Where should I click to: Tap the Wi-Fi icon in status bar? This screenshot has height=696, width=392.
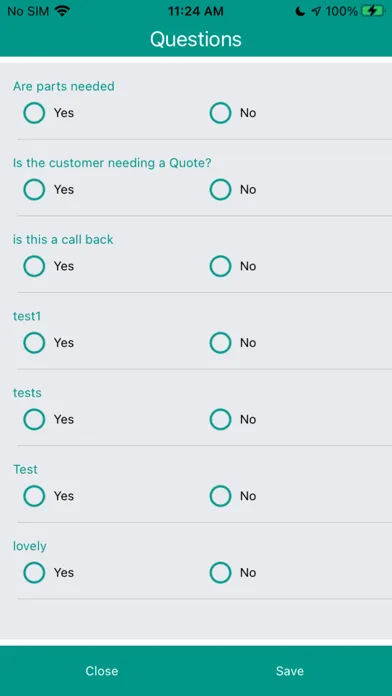(63, 11)
